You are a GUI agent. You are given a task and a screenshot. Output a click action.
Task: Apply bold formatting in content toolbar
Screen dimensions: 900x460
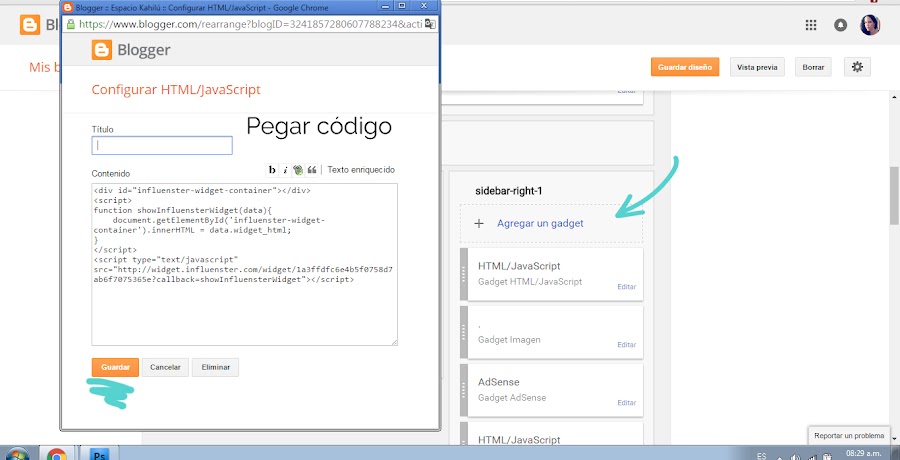coord(272,170)
